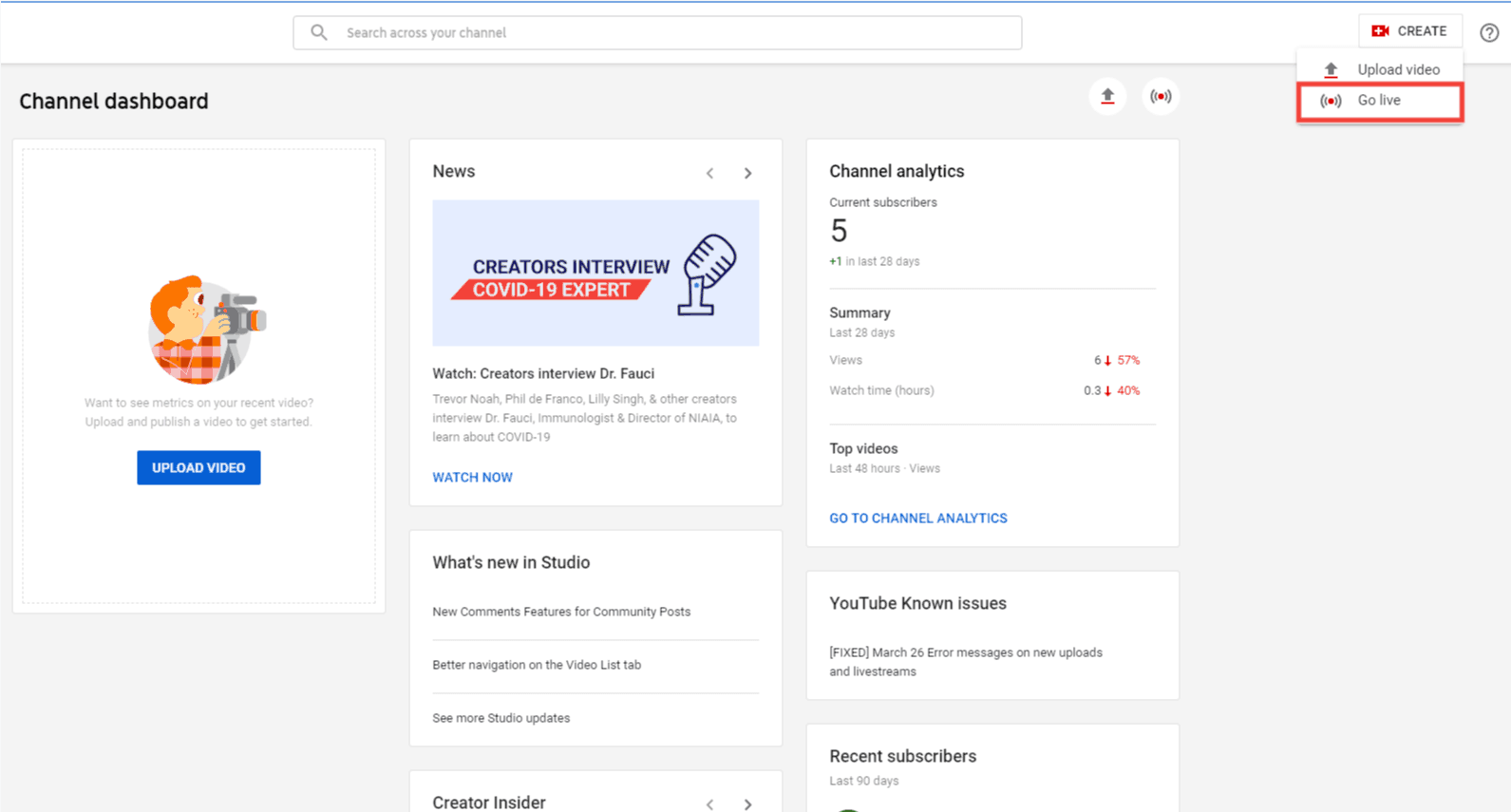Click the Views row in Summary
Image resolution: width=1511 pixels, height=812 pixels.
point(984,360)
